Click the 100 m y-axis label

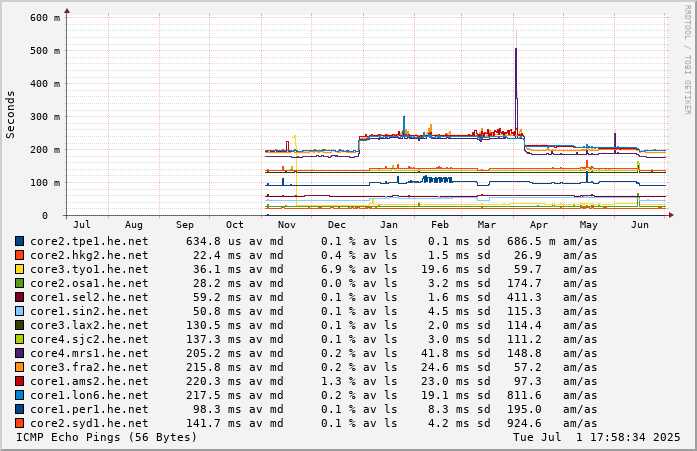coord(45,183)
